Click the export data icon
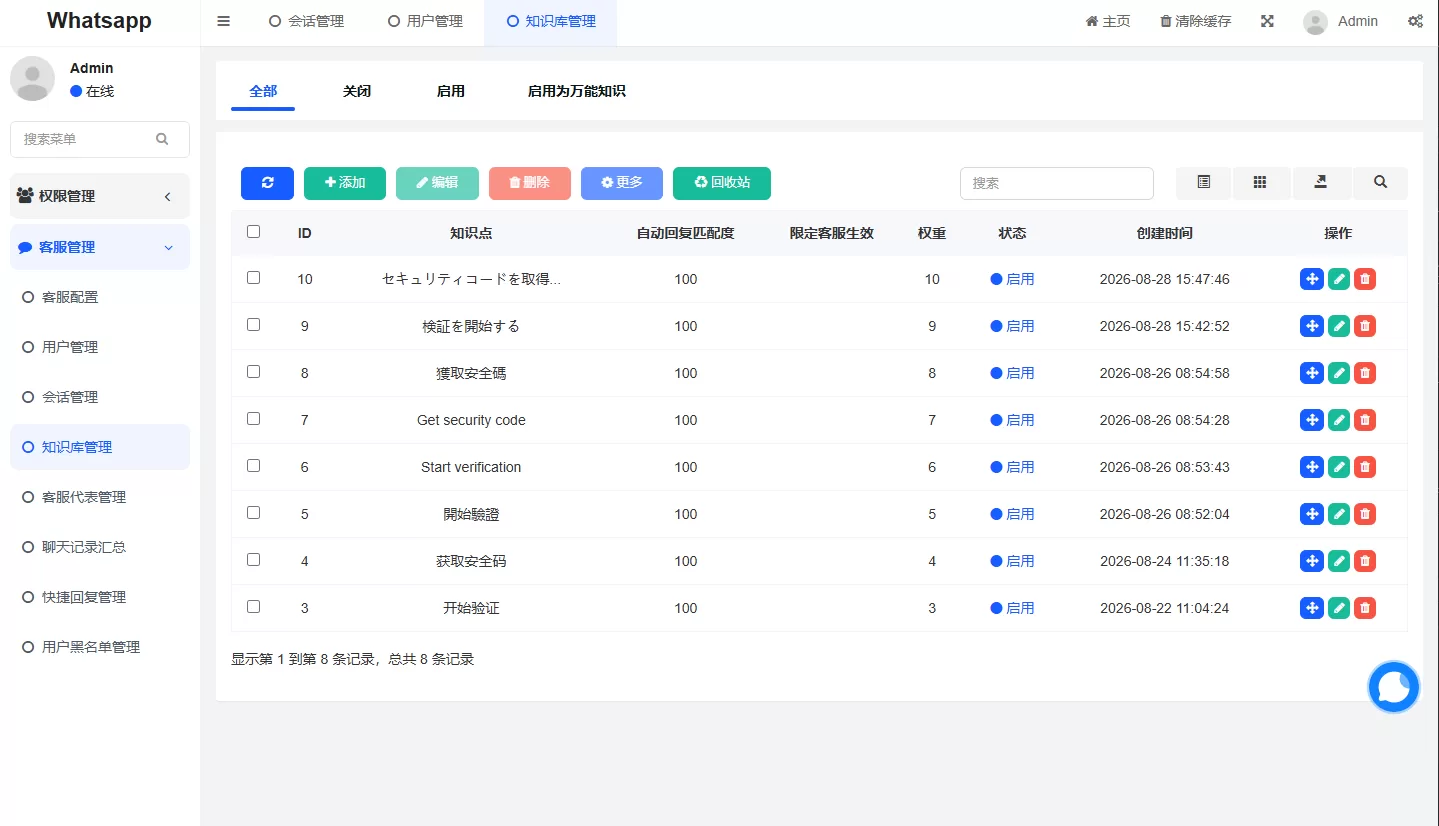 coord(1320,183)
